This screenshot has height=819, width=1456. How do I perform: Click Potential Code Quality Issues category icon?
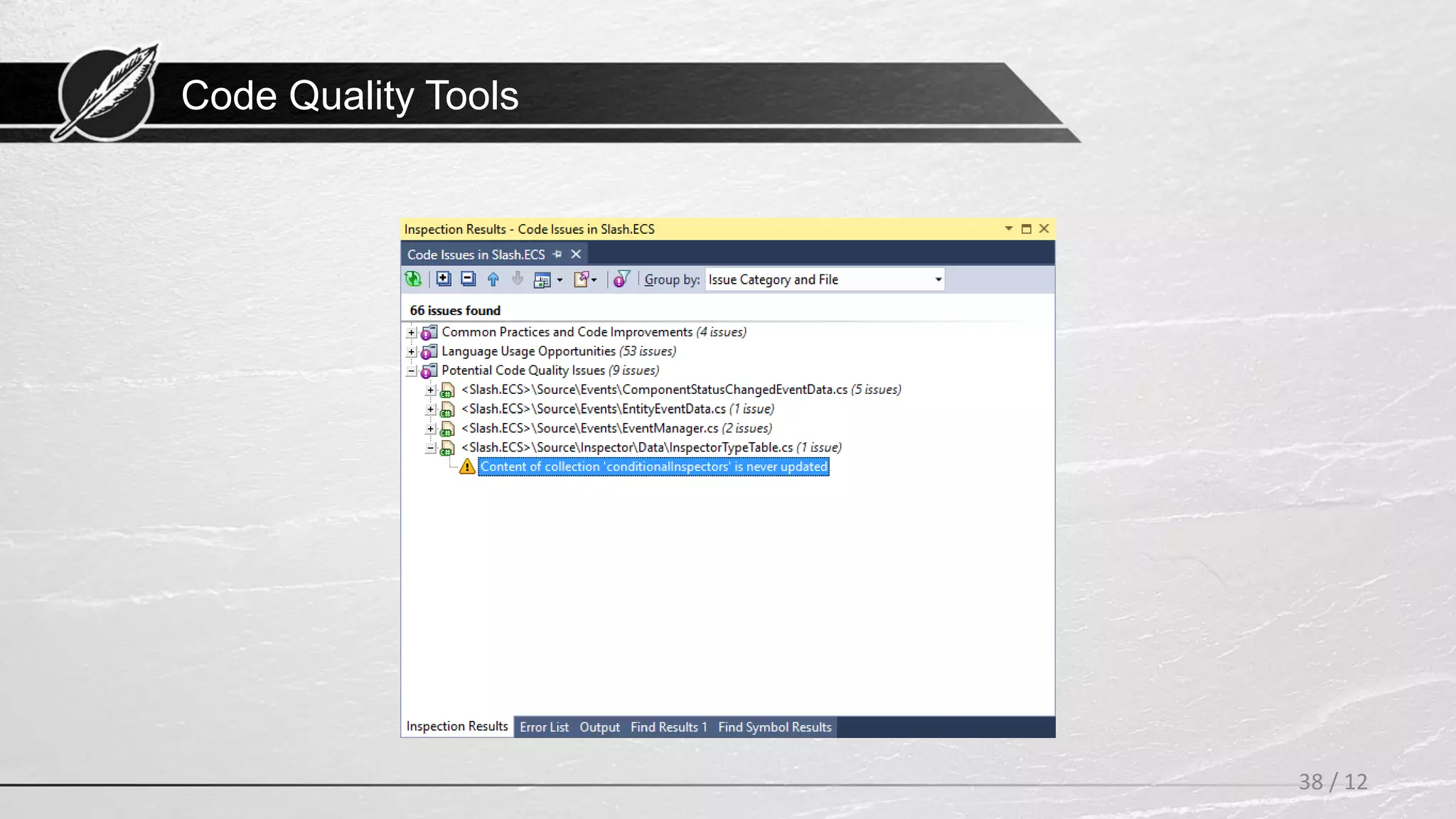pos(429,371)
